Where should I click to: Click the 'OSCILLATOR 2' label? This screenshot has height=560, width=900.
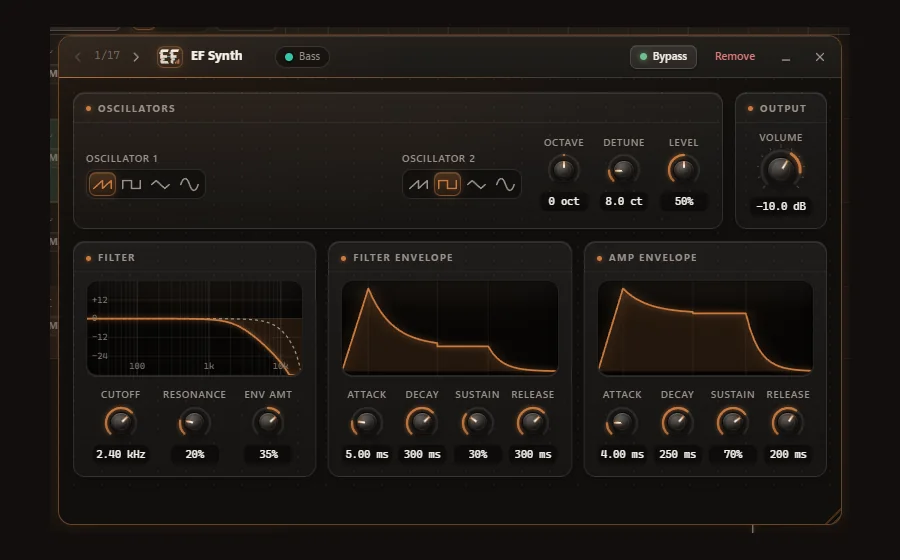(x=439, y=158)
